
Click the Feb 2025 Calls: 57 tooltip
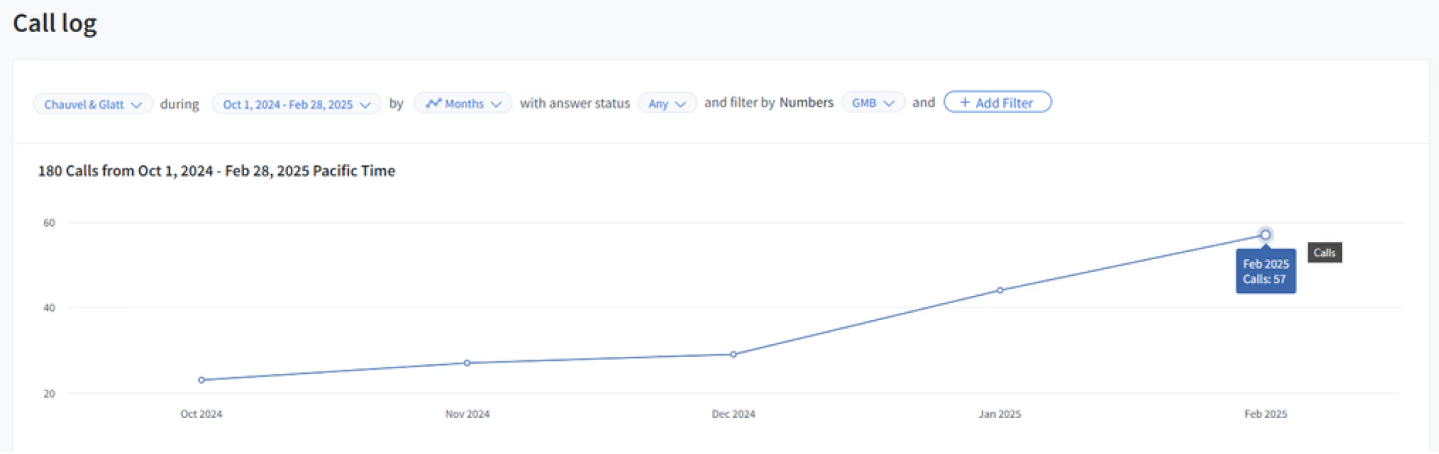(x=1265, y=272)
